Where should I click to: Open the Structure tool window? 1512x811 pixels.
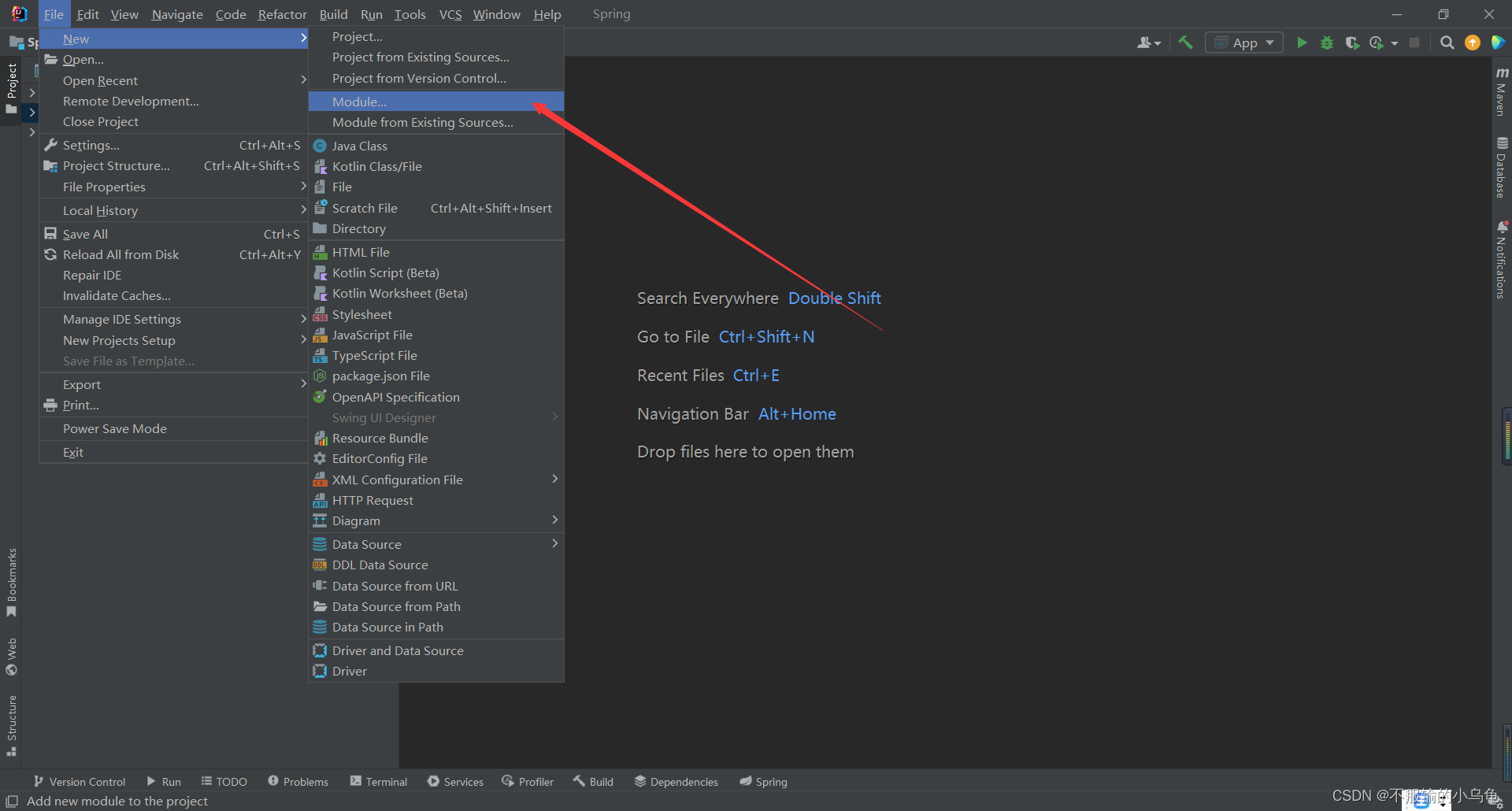[12, 720]
